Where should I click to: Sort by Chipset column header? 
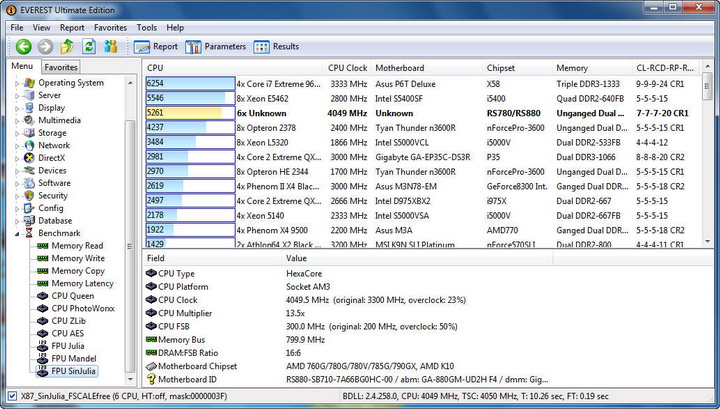pos(517,68)
